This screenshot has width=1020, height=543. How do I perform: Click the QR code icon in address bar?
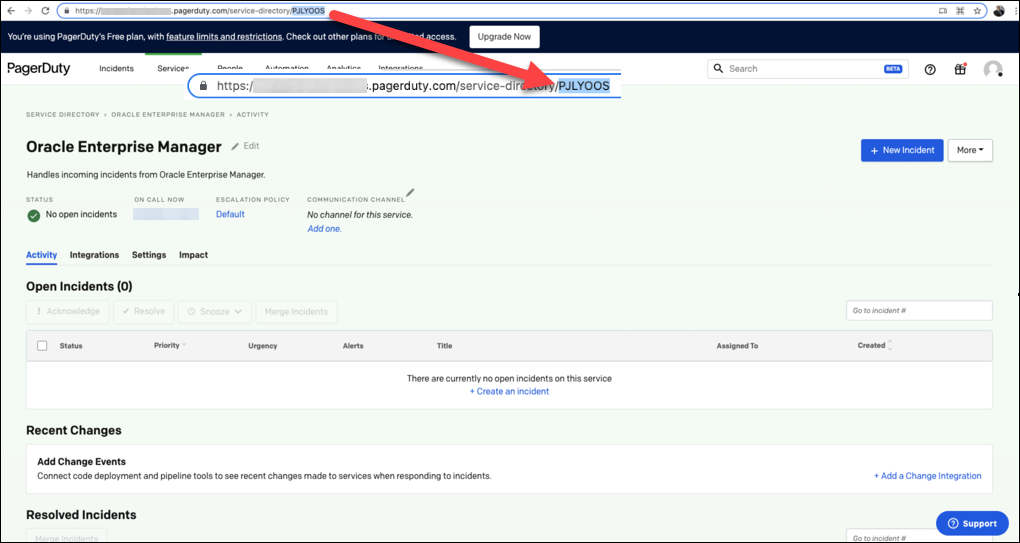tap(960, 11)
